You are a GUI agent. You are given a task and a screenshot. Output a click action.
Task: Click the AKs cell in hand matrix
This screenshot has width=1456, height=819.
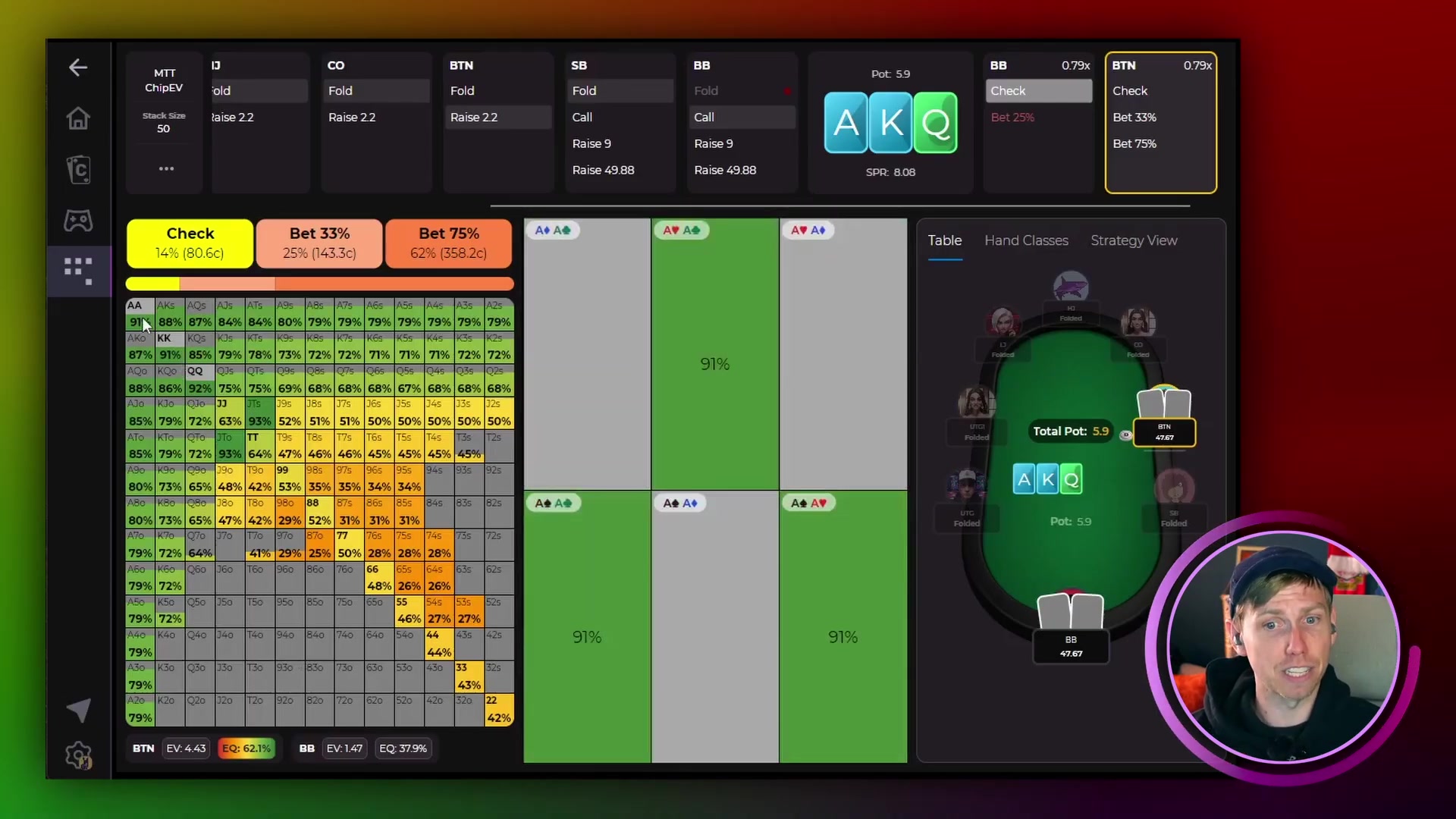(x=170, y=315)
